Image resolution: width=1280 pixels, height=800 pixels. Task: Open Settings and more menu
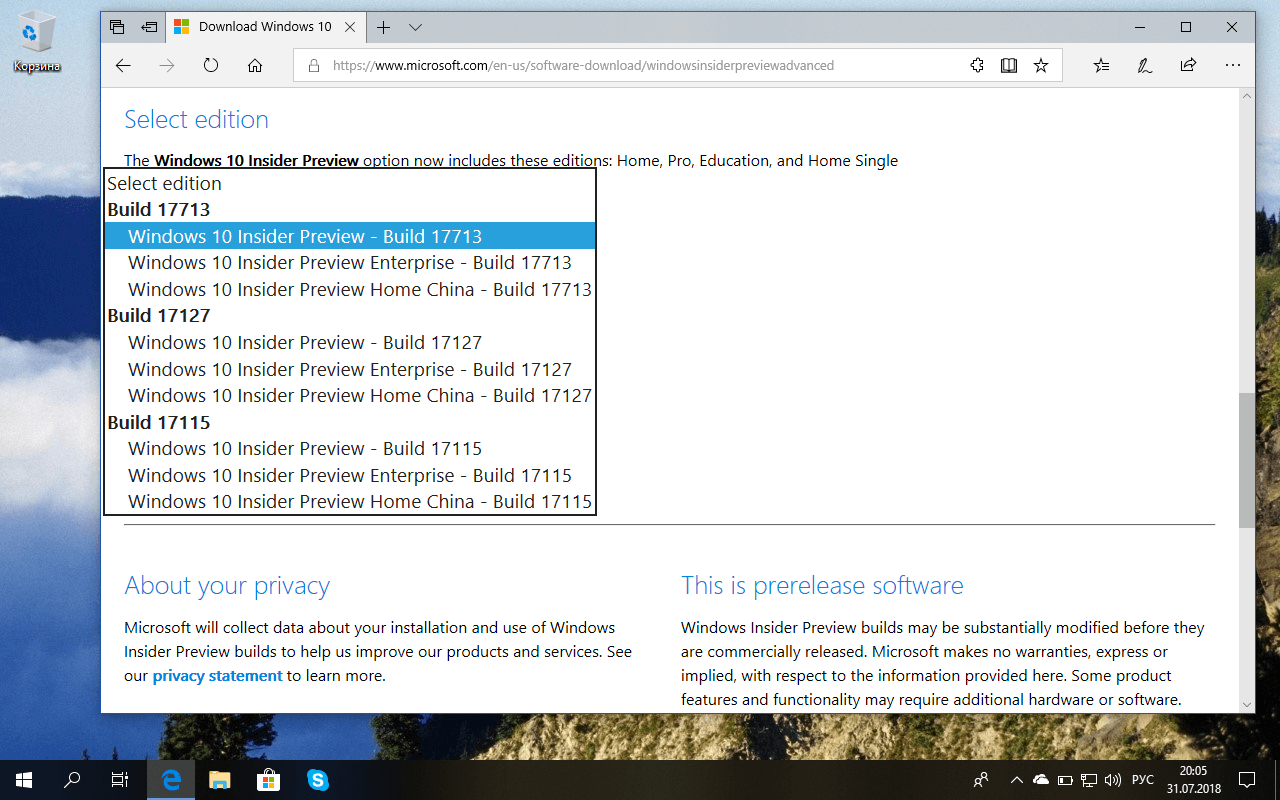[1232, 64]
